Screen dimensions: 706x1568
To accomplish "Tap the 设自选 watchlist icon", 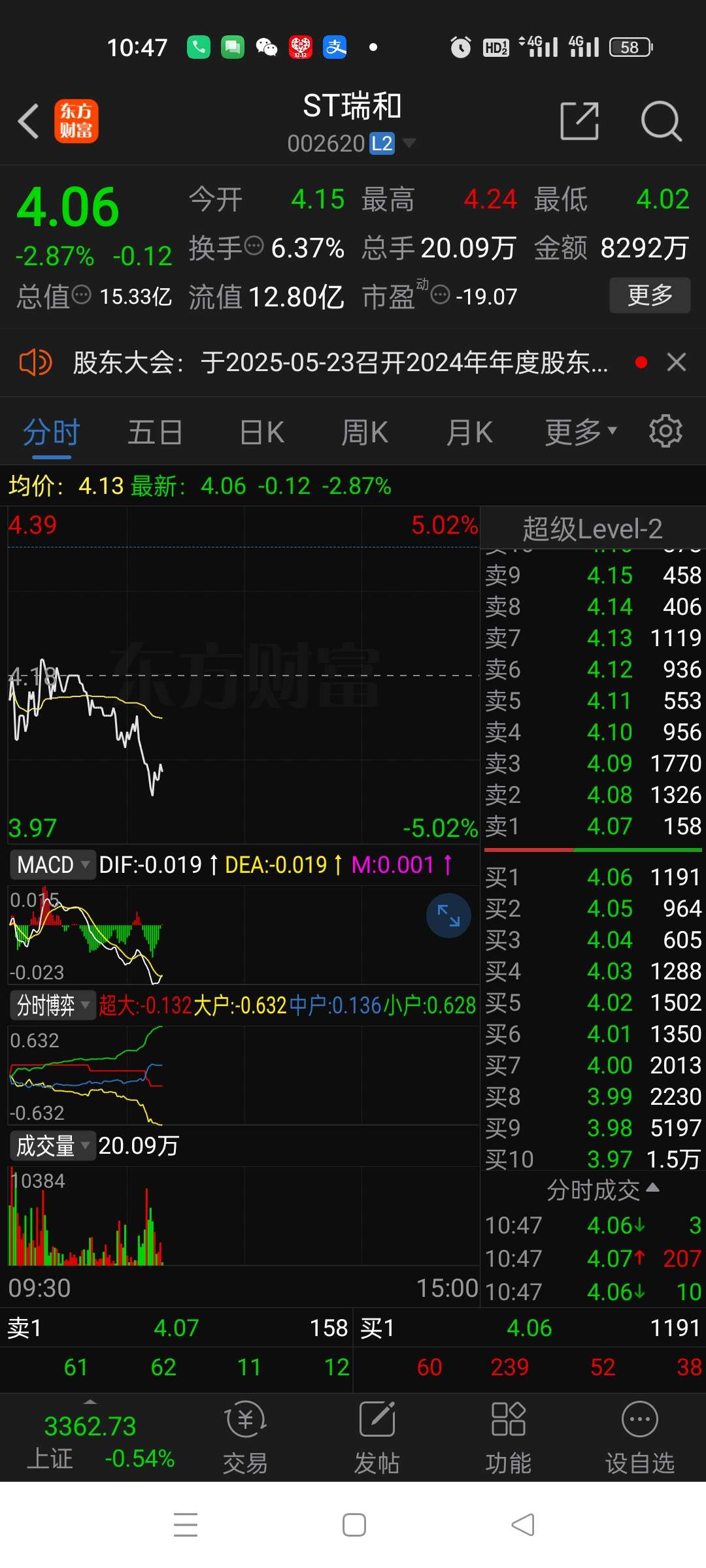I will tap(639, 1439).
